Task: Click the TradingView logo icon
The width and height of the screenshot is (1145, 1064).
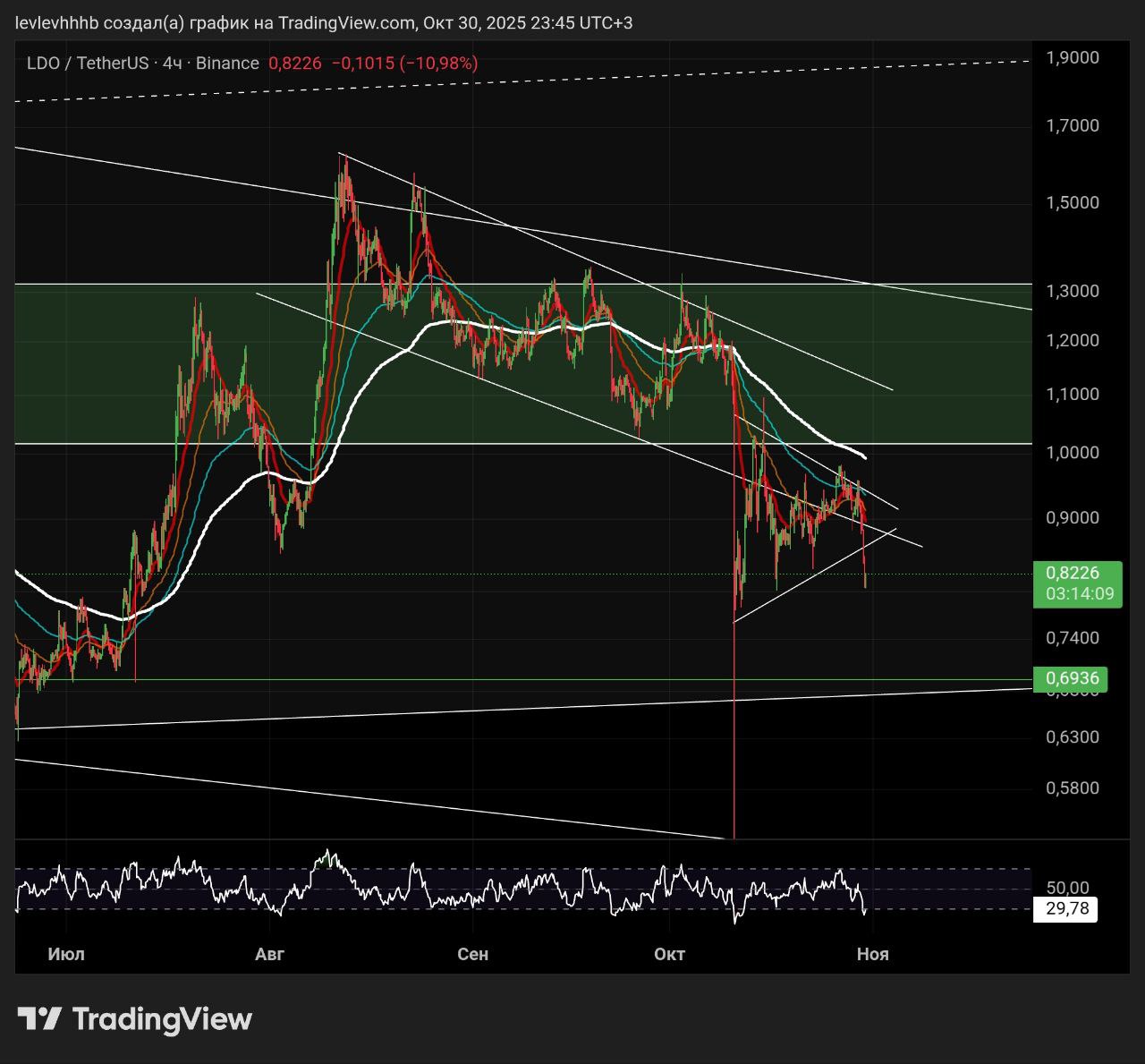Action: click(39, 1018)
